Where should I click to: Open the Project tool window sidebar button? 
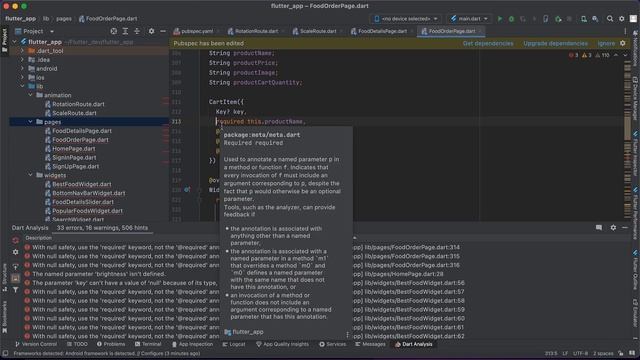(4, 41)
